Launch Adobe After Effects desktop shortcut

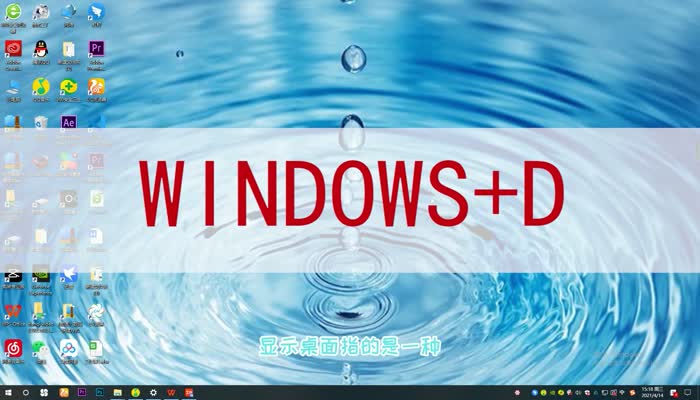click(x=69, y=122)
